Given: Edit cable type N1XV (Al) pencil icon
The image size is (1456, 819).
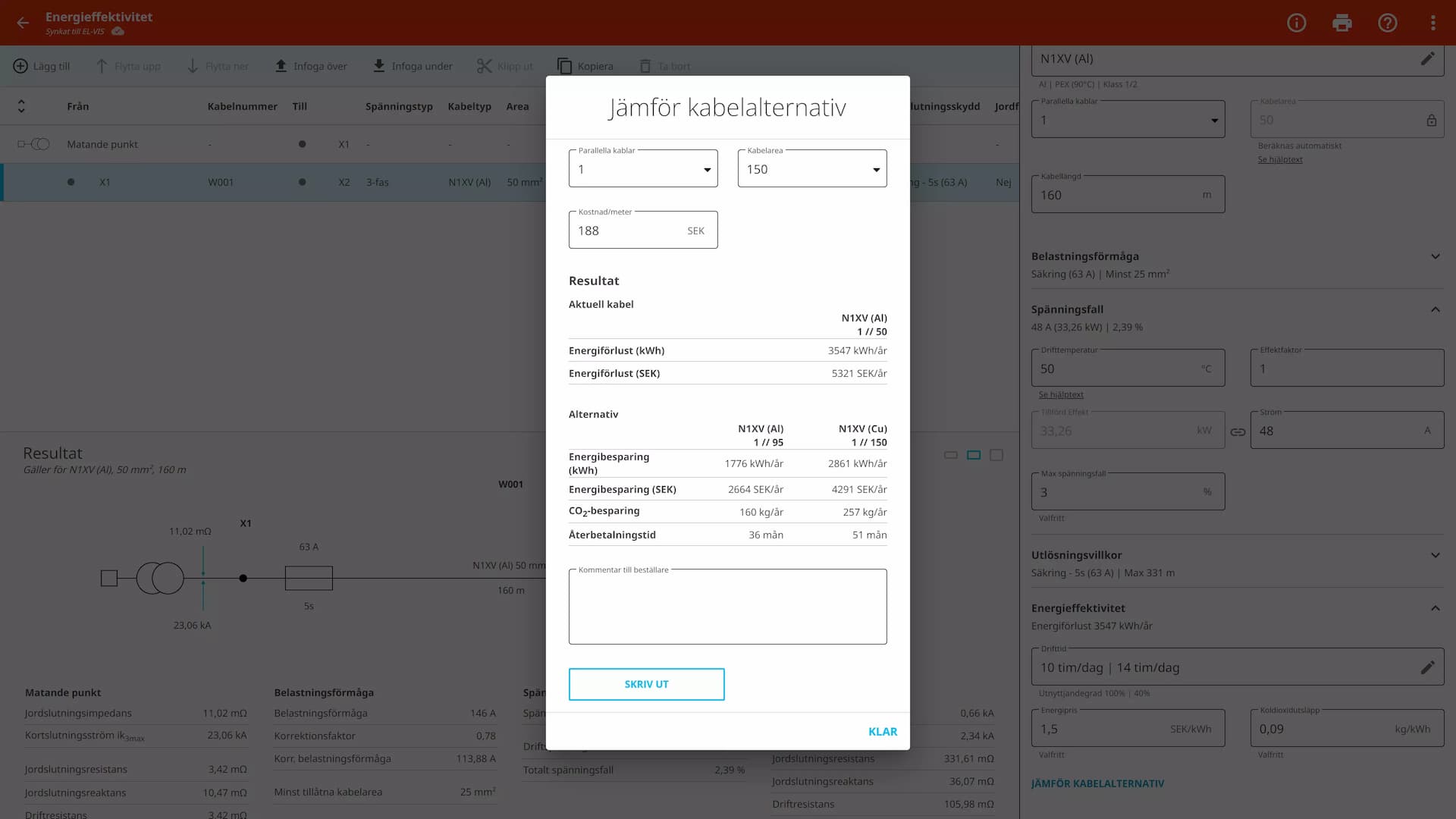Looking at the screenshot, I should click(1428, 58).
